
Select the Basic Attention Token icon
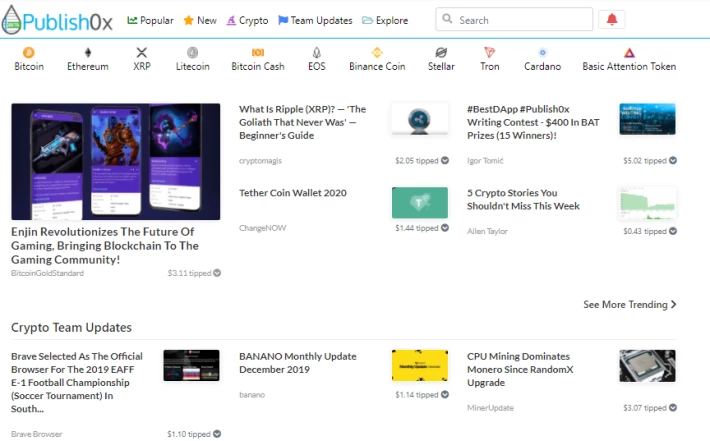[x=629, y=53]
